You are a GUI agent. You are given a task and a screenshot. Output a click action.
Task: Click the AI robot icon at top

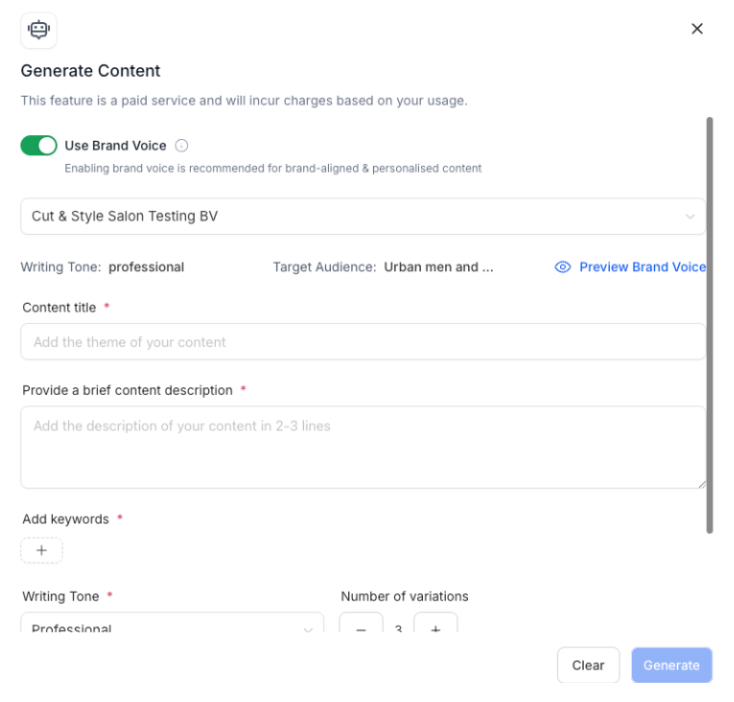click(39, 30)
